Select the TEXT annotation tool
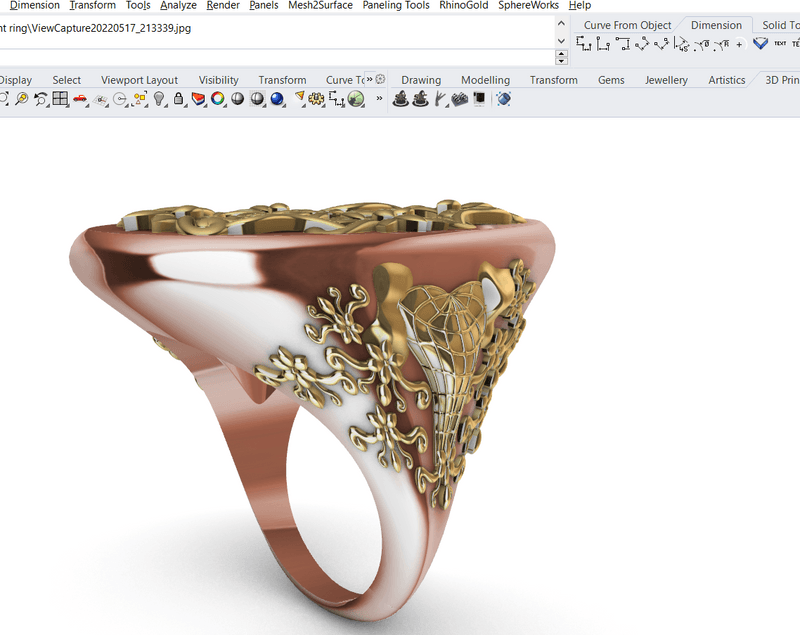 [x=780, y=43]
